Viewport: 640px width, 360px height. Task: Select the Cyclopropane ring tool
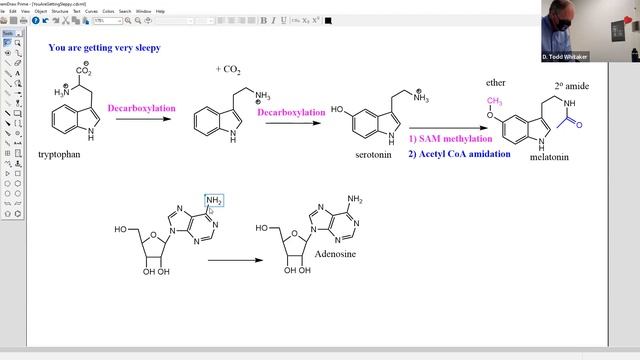[7, 173]
